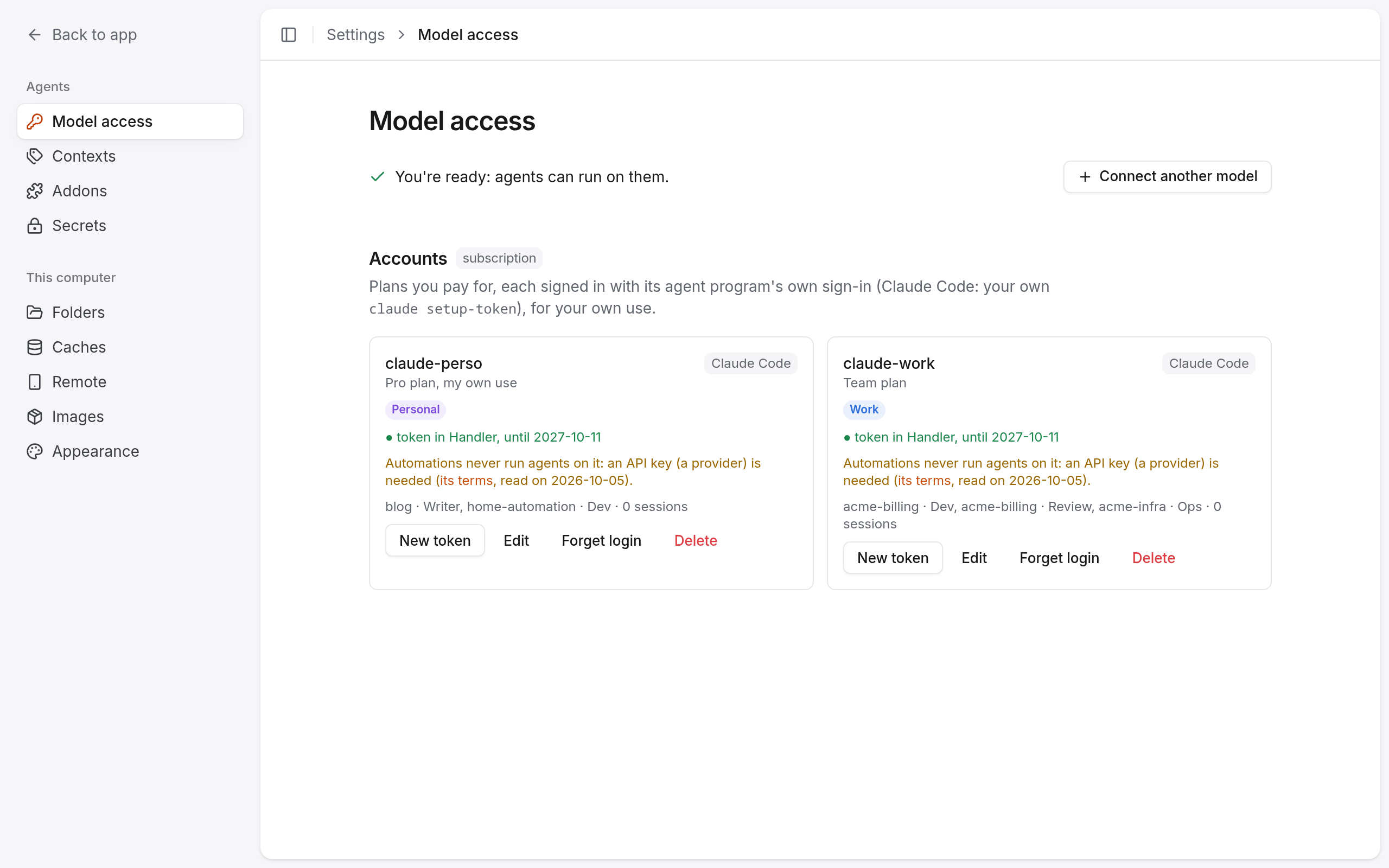Generate New token for claude-perso
1389x868 pixels.
[435, 541]
